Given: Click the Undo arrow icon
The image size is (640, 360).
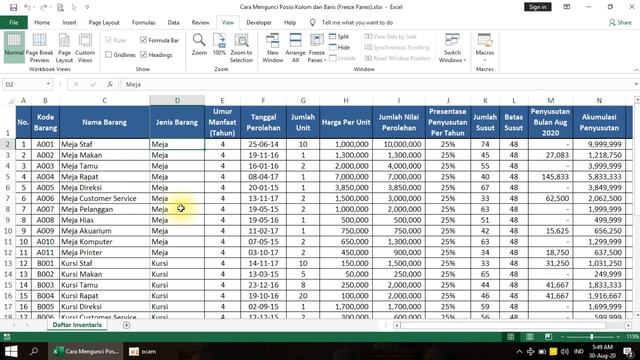Looking at the screenshot, I should [x=27, y=7].
